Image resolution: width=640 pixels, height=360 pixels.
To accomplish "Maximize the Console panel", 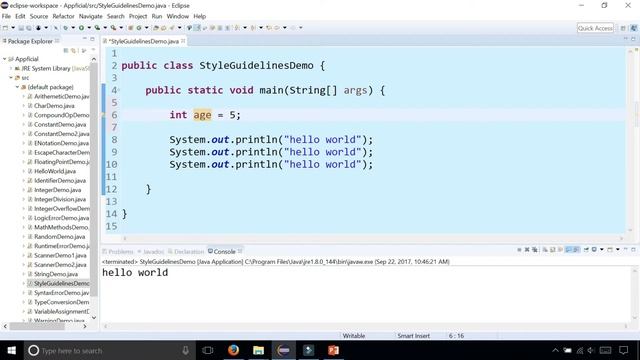I will click(633, 249).
